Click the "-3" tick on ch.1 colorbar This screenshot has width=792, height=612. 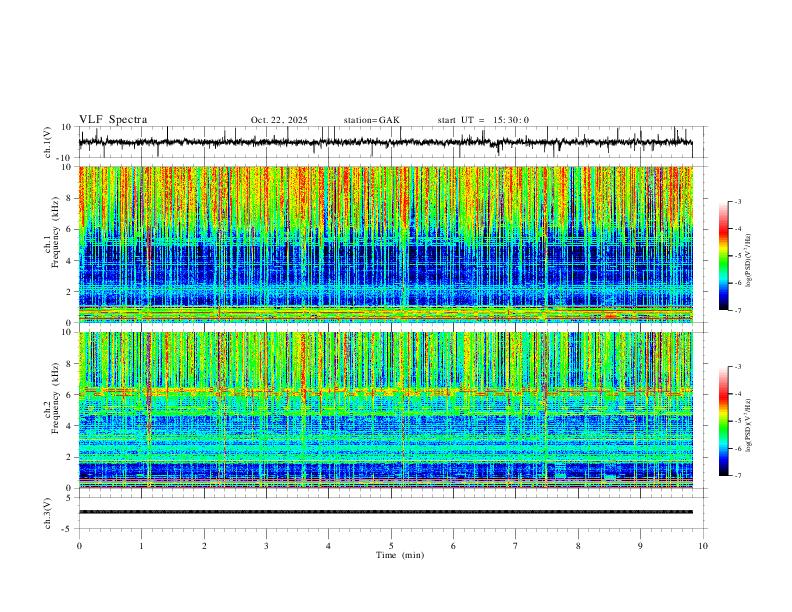[x=738, y=201]
